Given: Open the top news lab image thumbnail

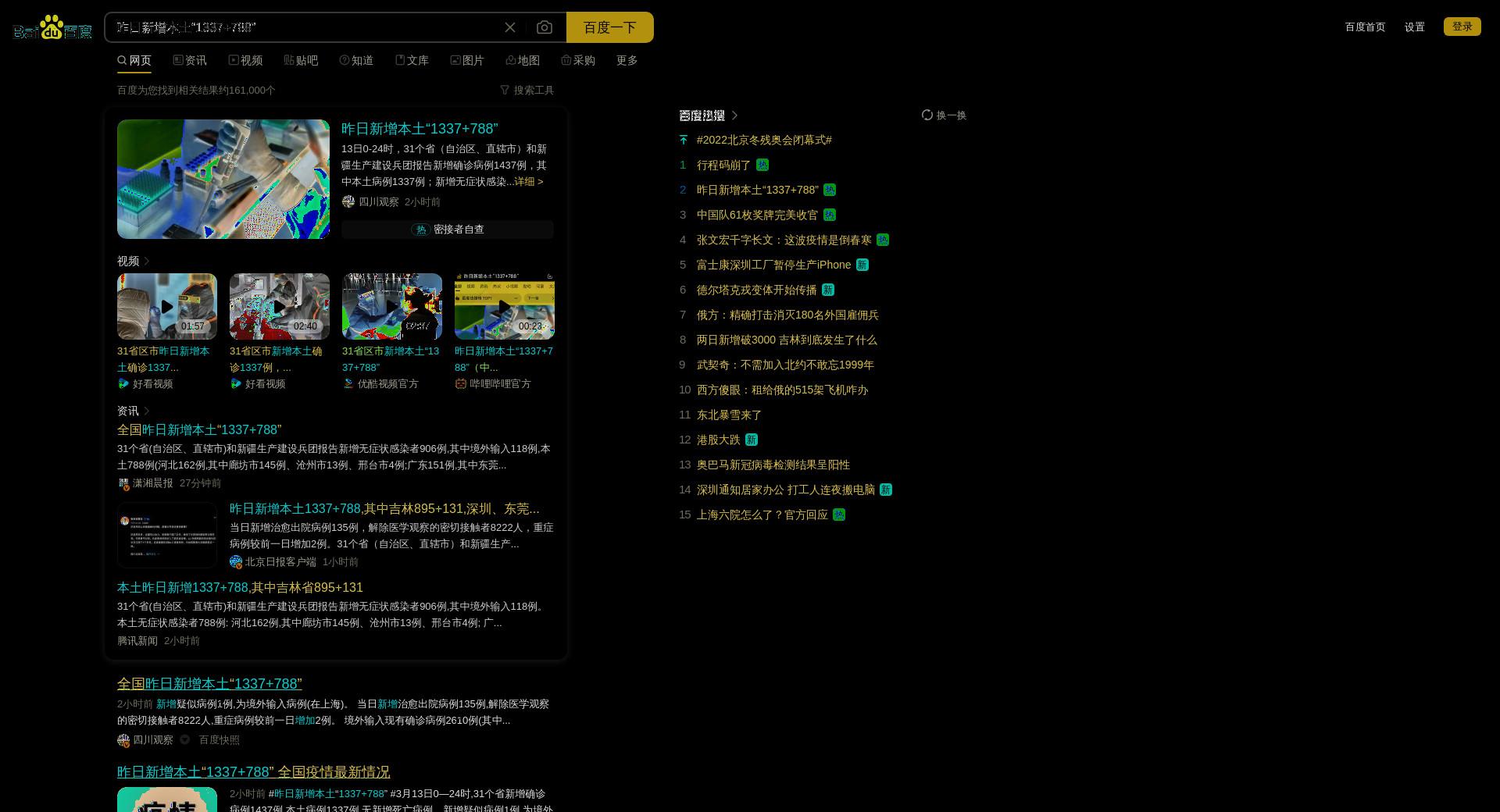Looking at the screenshot, I should [x=223, y=179].
